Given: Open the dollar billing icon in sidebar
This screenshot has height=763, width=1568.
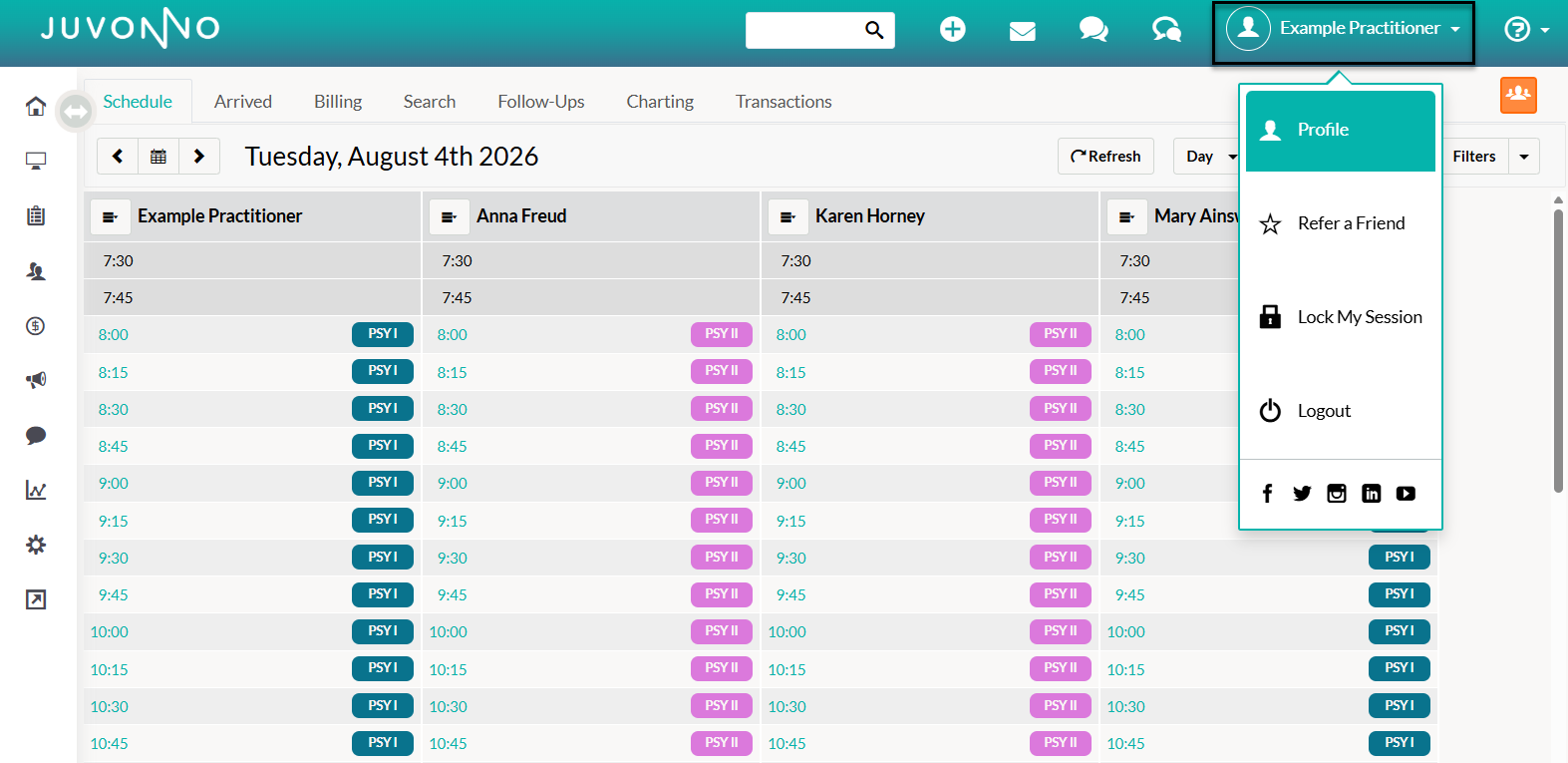Looking at the screenshot, I should point(36,326).
